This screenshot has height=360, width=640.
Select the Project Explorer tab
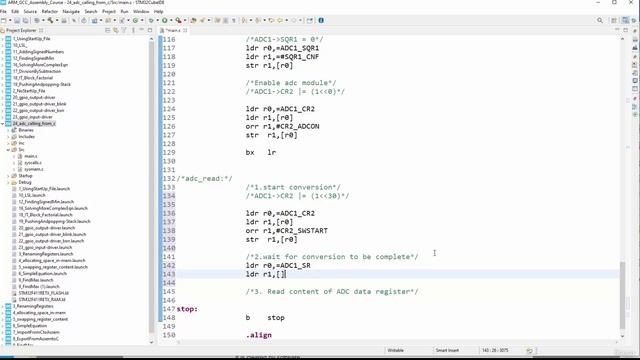tap(21, 30)
